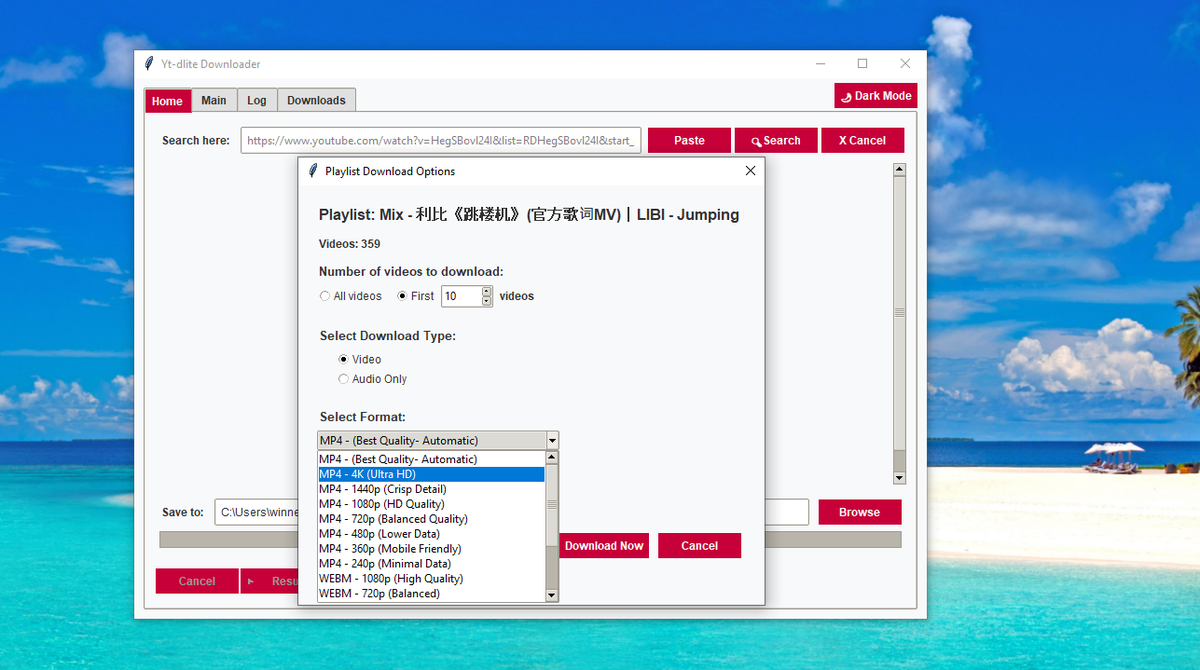
Task: Select MP4 - 4K (Ultra HD) option
Action: (431, 474)
